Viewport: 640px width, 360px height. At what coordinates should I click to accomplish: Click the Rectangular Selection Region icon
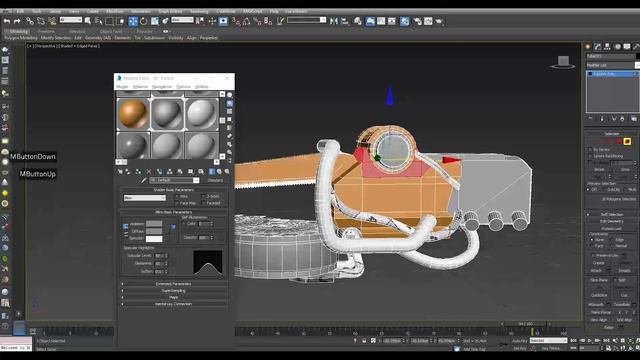(x=109, y=21)
